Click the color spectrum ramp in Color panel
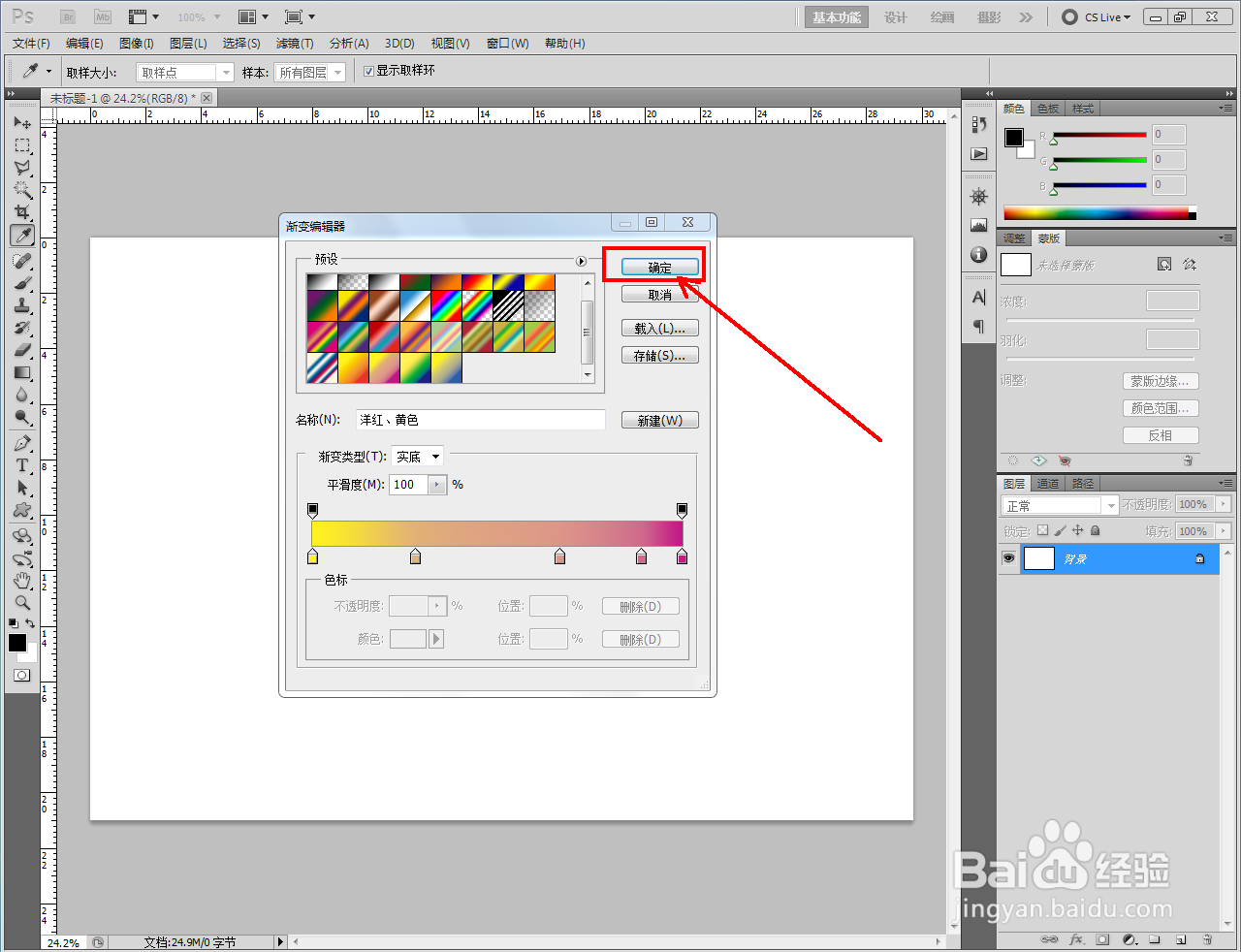The width and height of the screenshot is (1241, 952). 1099,213
